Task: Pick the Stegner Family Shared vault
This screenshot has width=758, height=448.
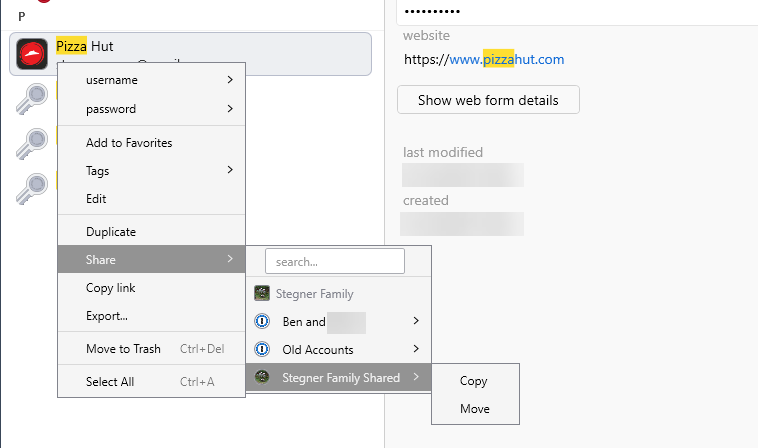Action: pos(338,377)
